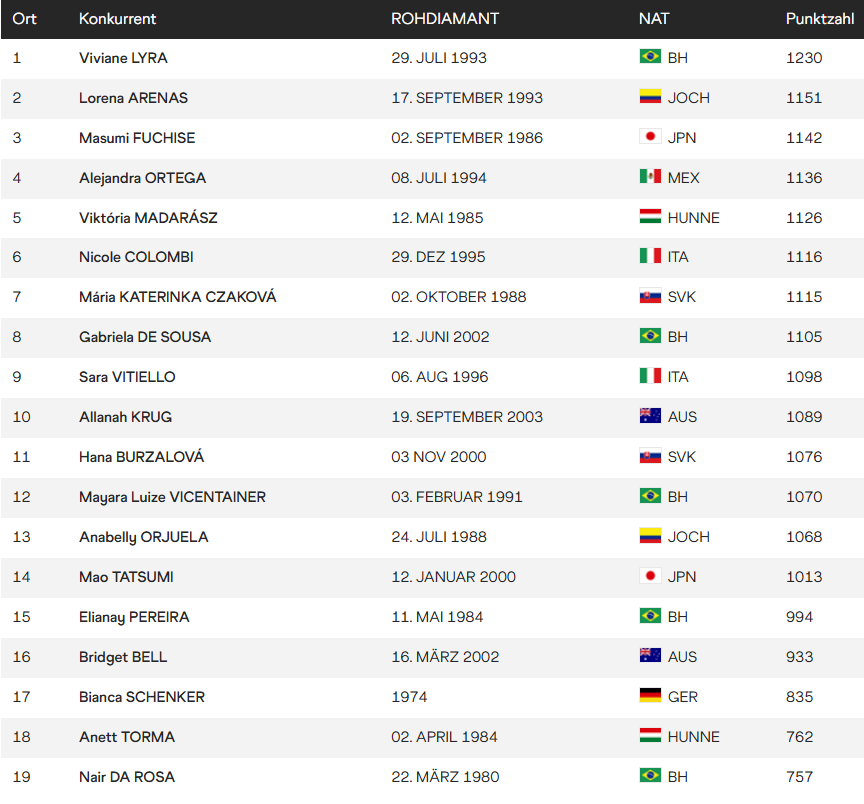Click Australia flag in Bridget BELL row
Screen dimensions: 864x804
(650, 655)
